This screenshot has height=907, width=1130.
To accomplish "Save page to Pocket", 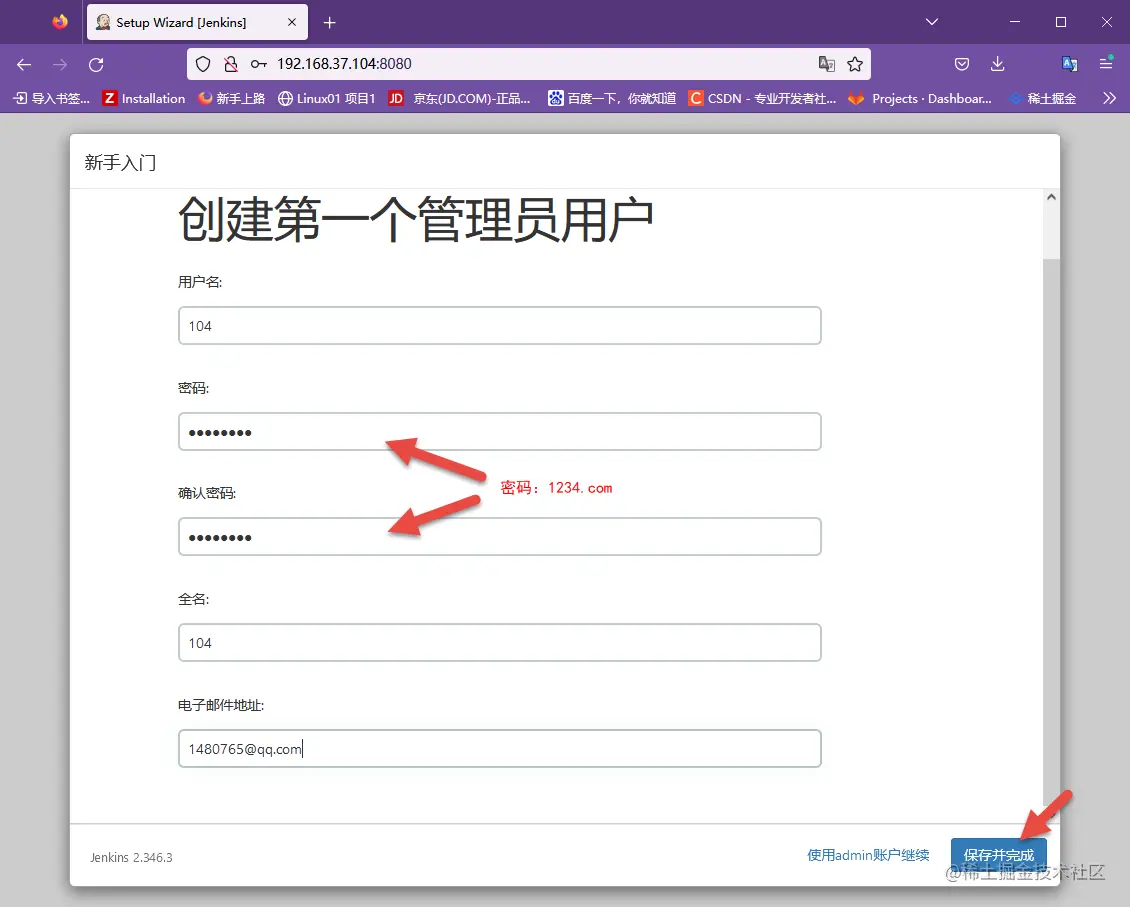I will pyautogui.click(x=961, y=64).
